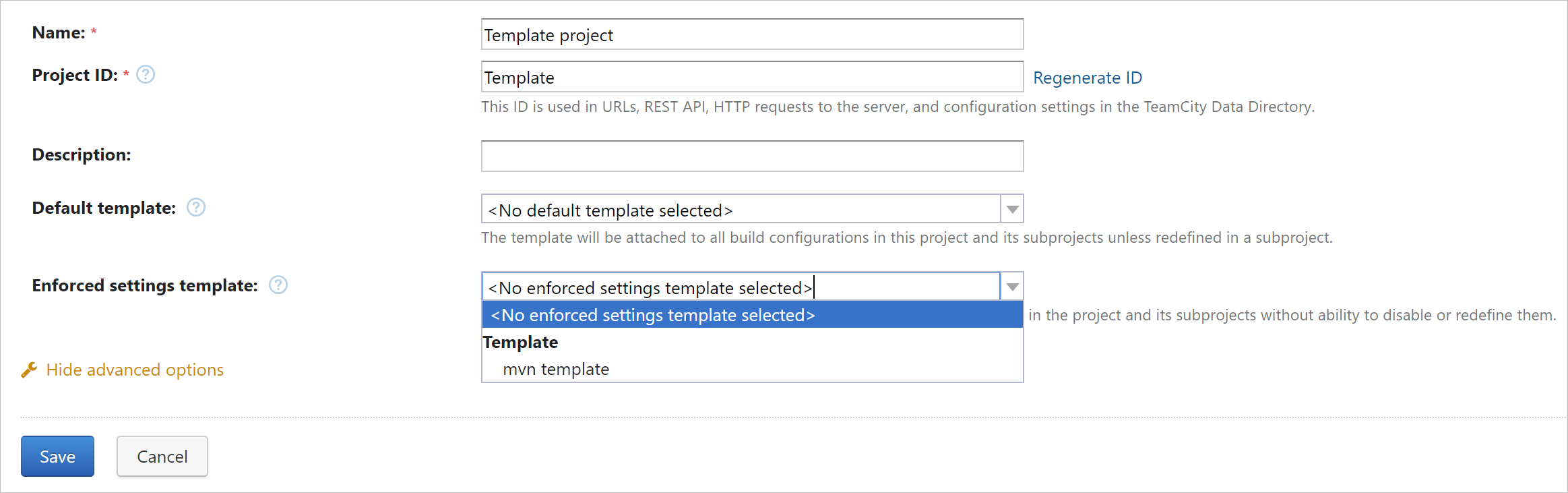
Task: Hide advanced options
Action: (x=134, y=369)
